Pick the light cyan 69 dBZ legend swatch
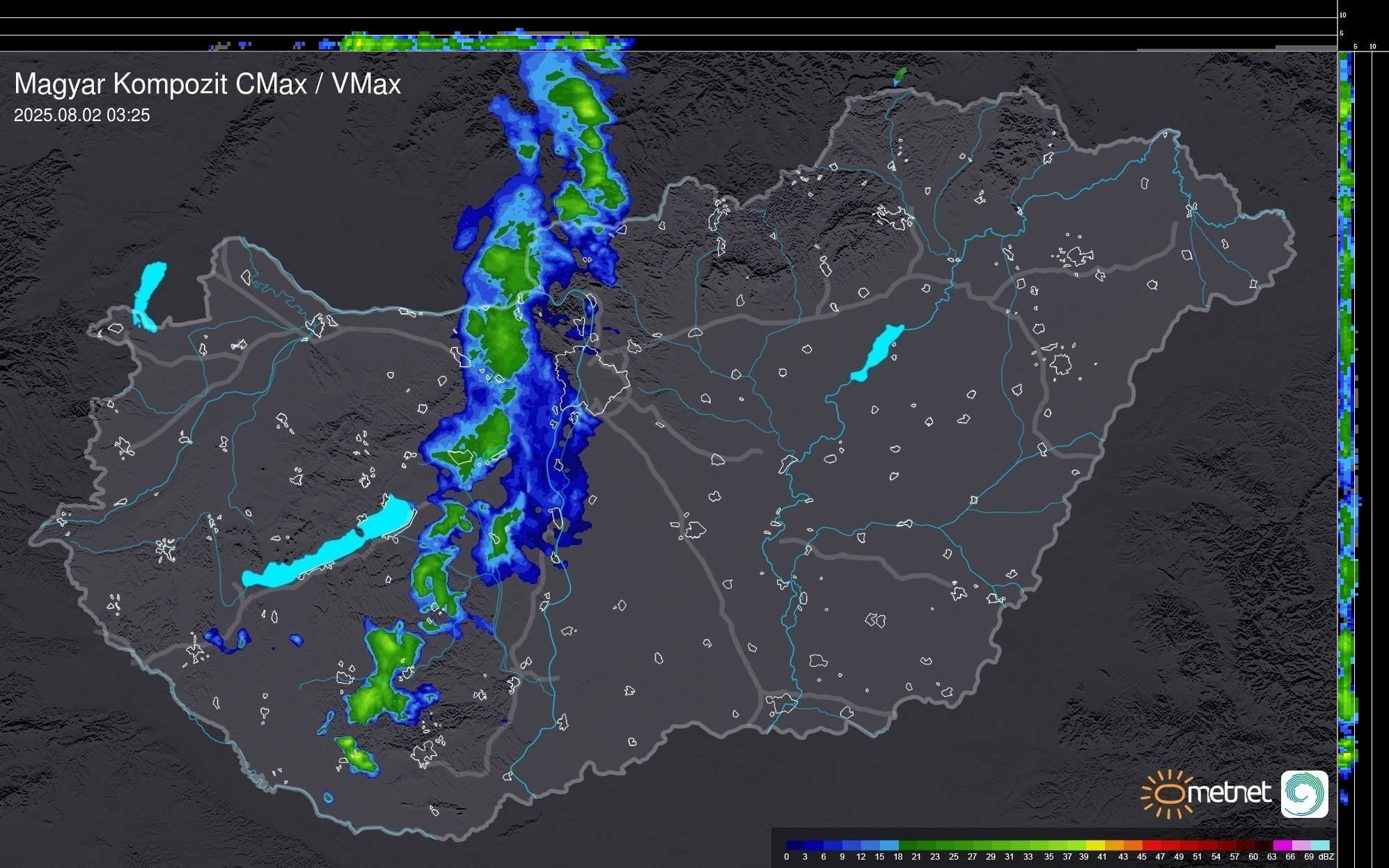 click(1320, 845)
